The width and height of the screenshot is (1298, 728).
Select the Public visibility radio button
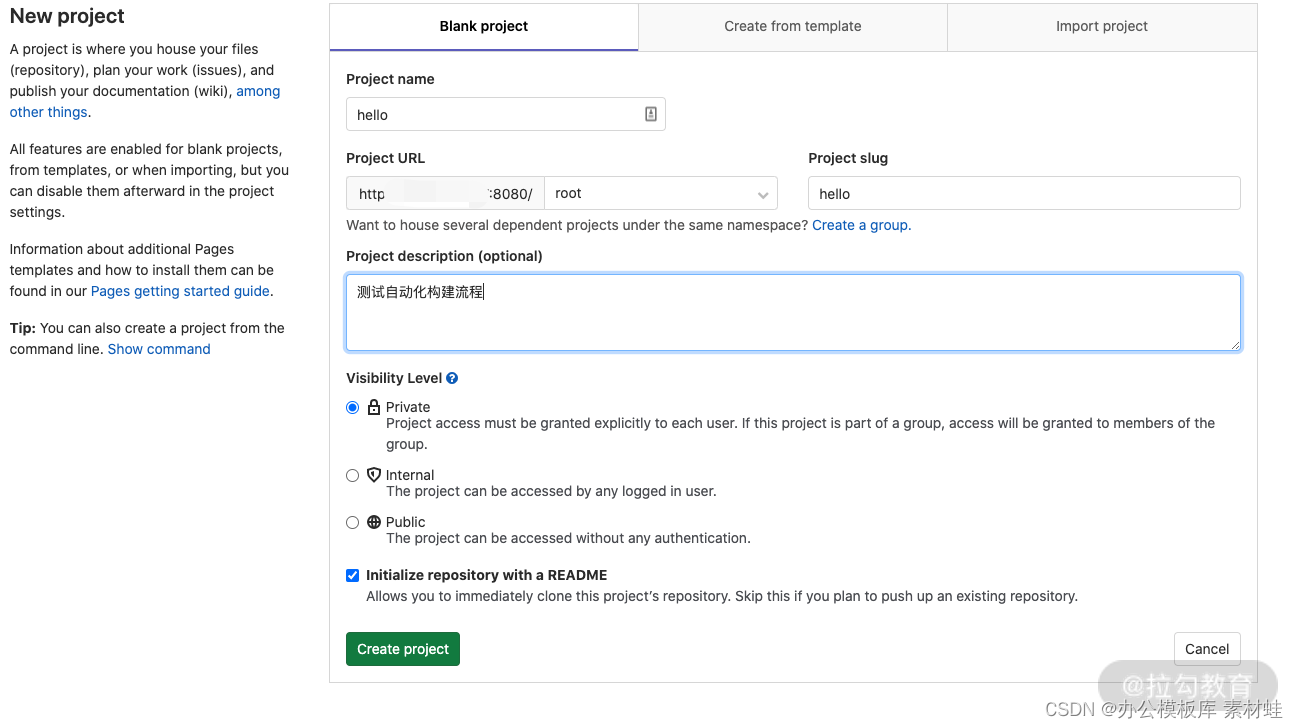(x=352, y=522)
